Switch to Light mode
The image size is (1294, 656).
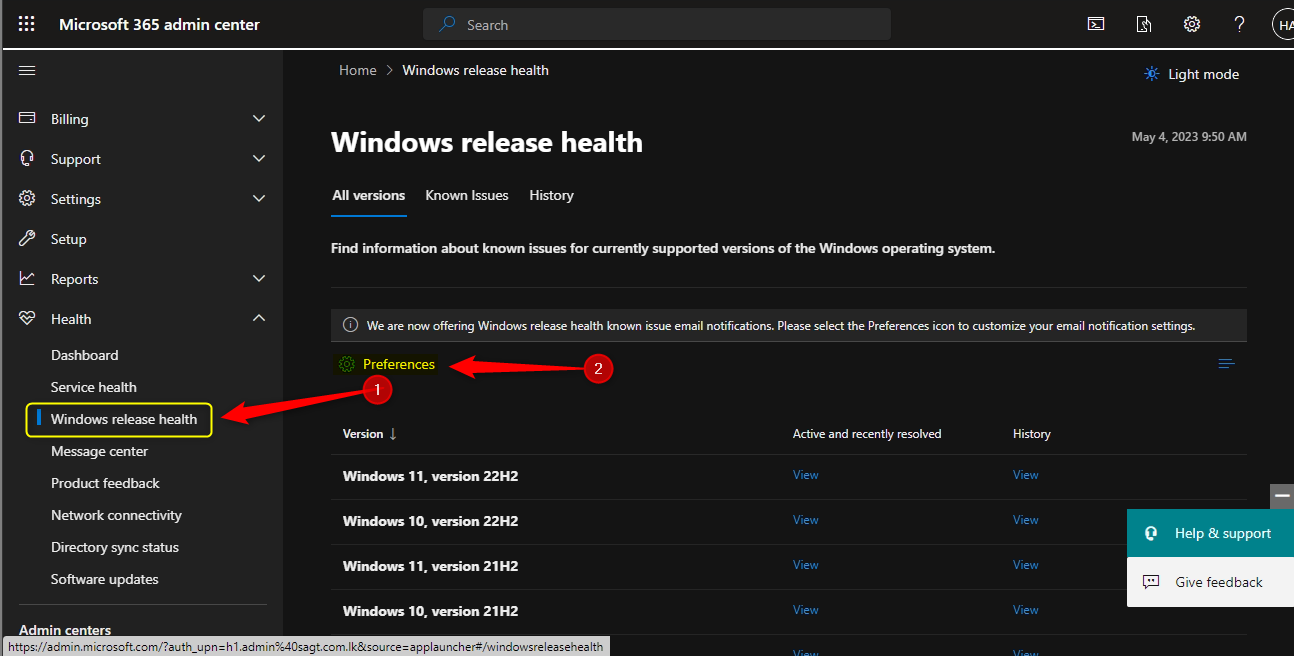pos(1192,74)
